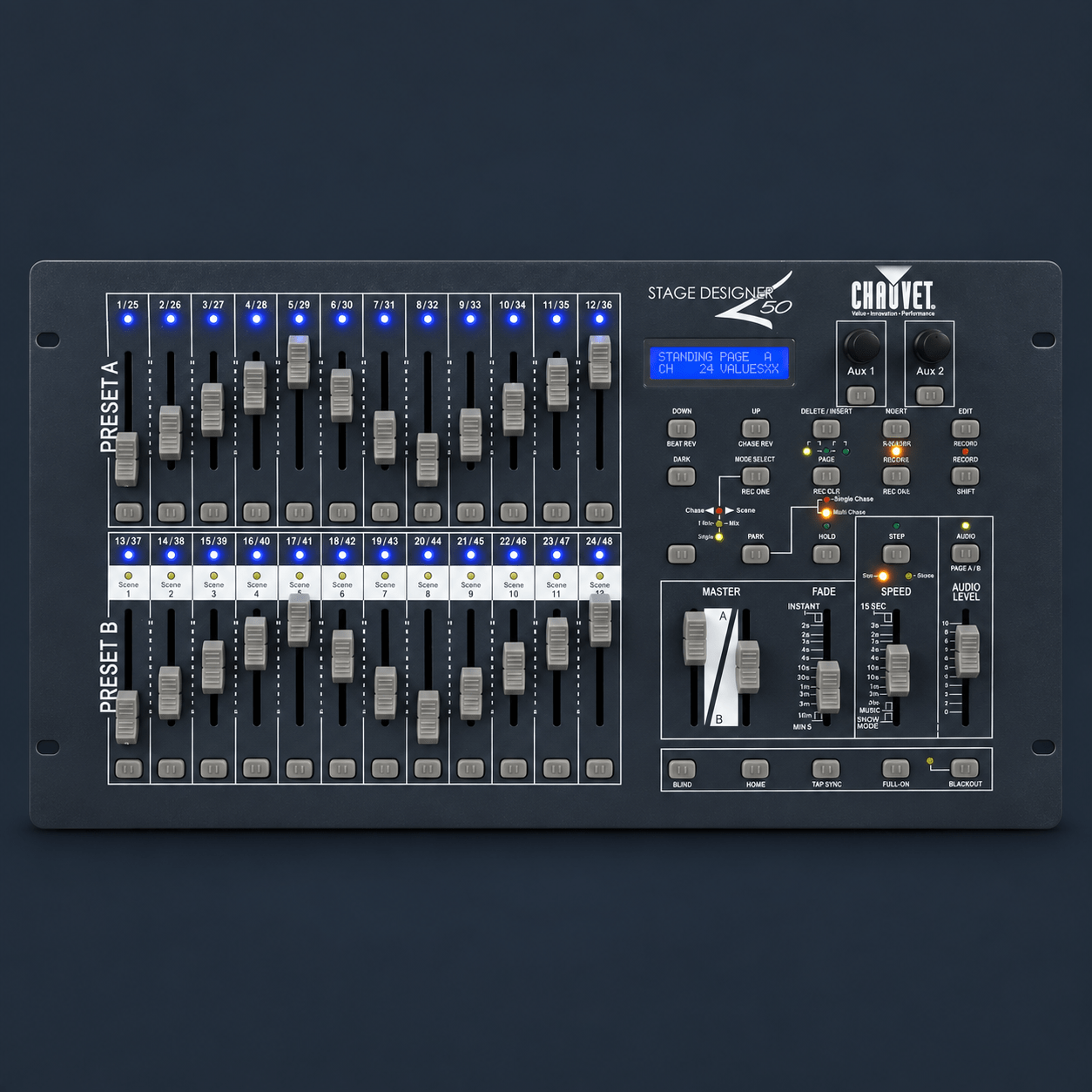Screen dimensions: 1092x1092
Task: Hit the bottom button under fader 24/48
Action: point(599,769)
